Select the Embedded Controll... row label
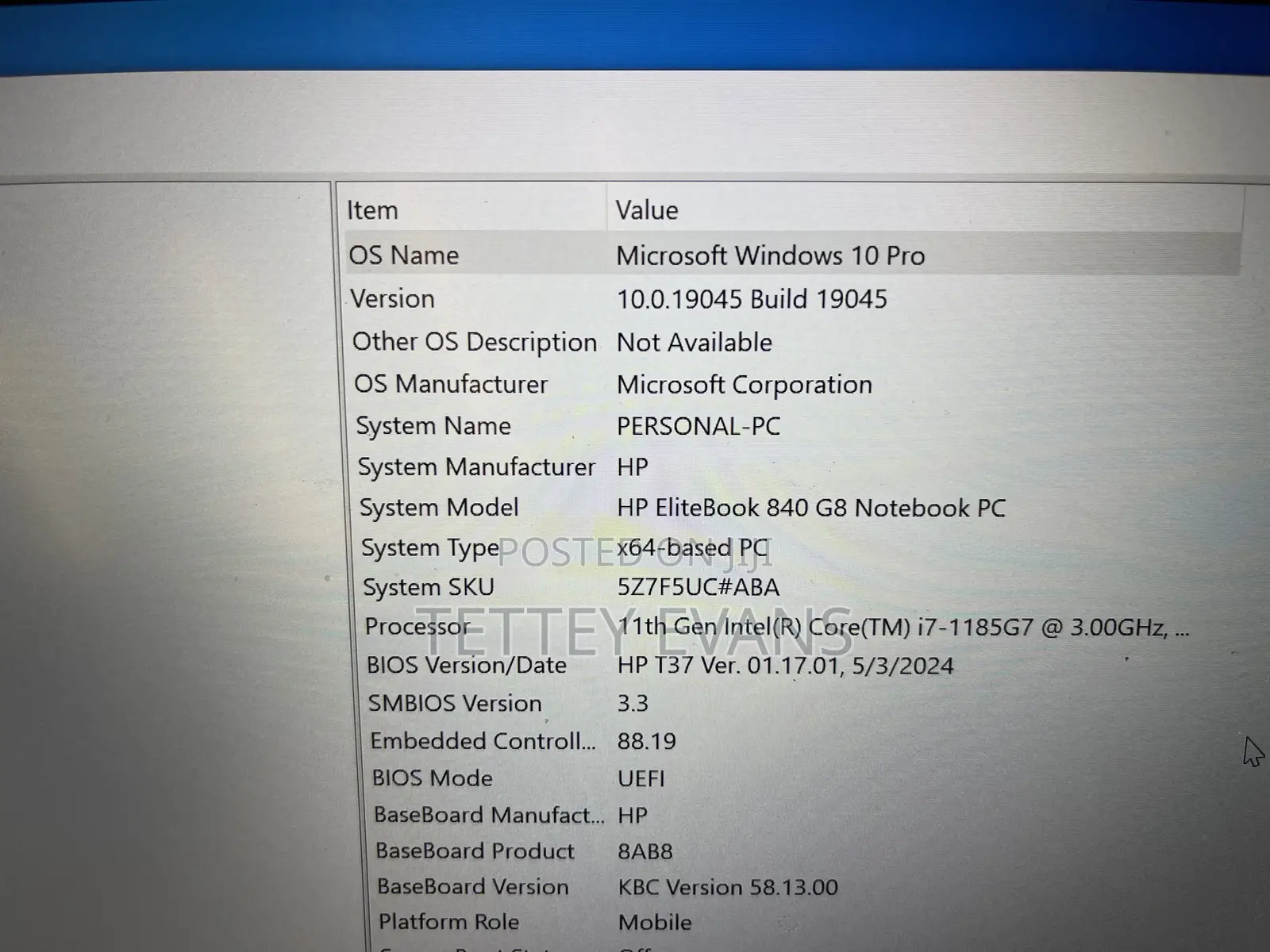 pyautogui.click(x=483, y=741)
